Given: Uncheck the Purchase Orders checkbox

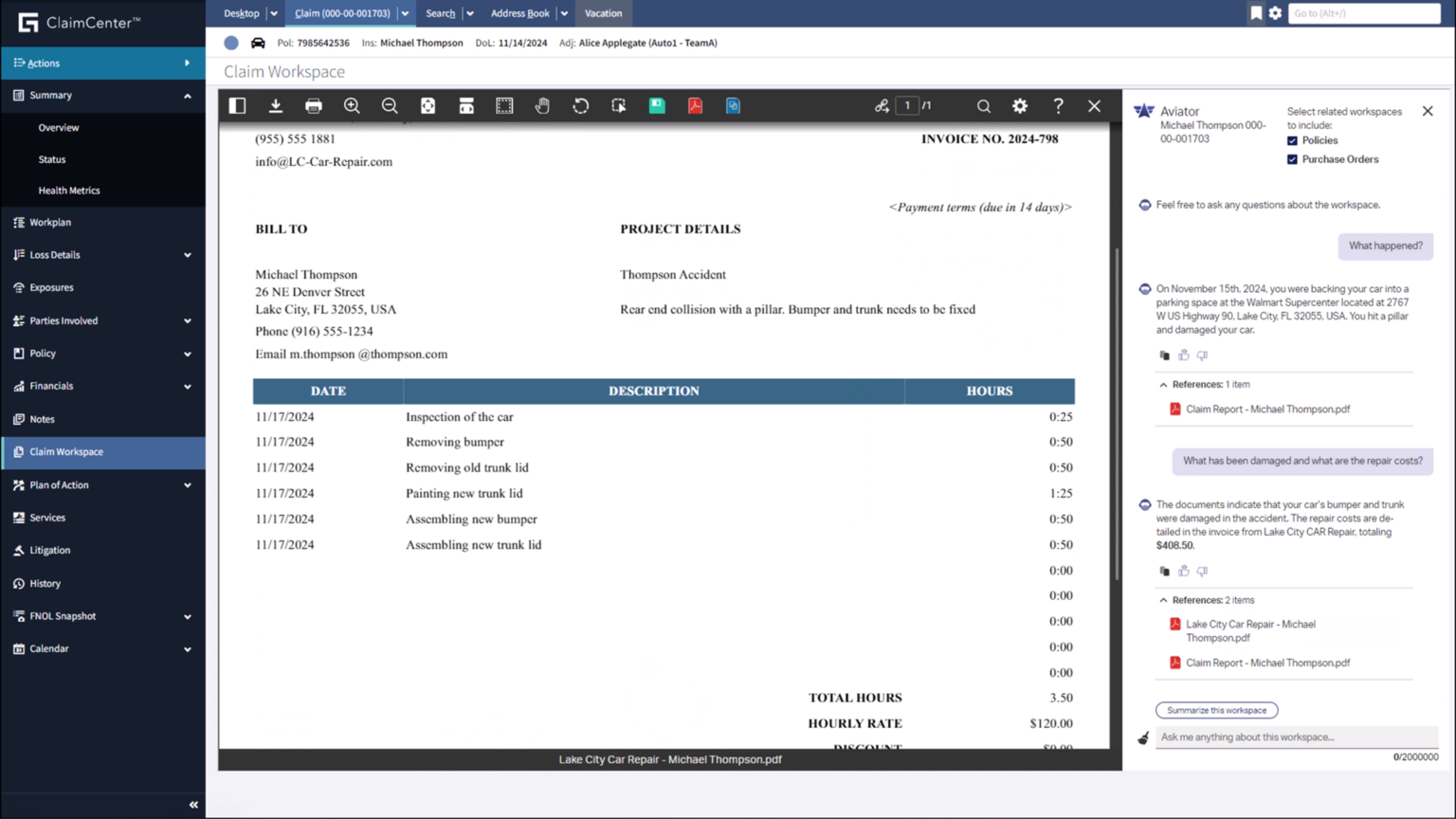Looking at the screenshot, I should (1292, 159).
